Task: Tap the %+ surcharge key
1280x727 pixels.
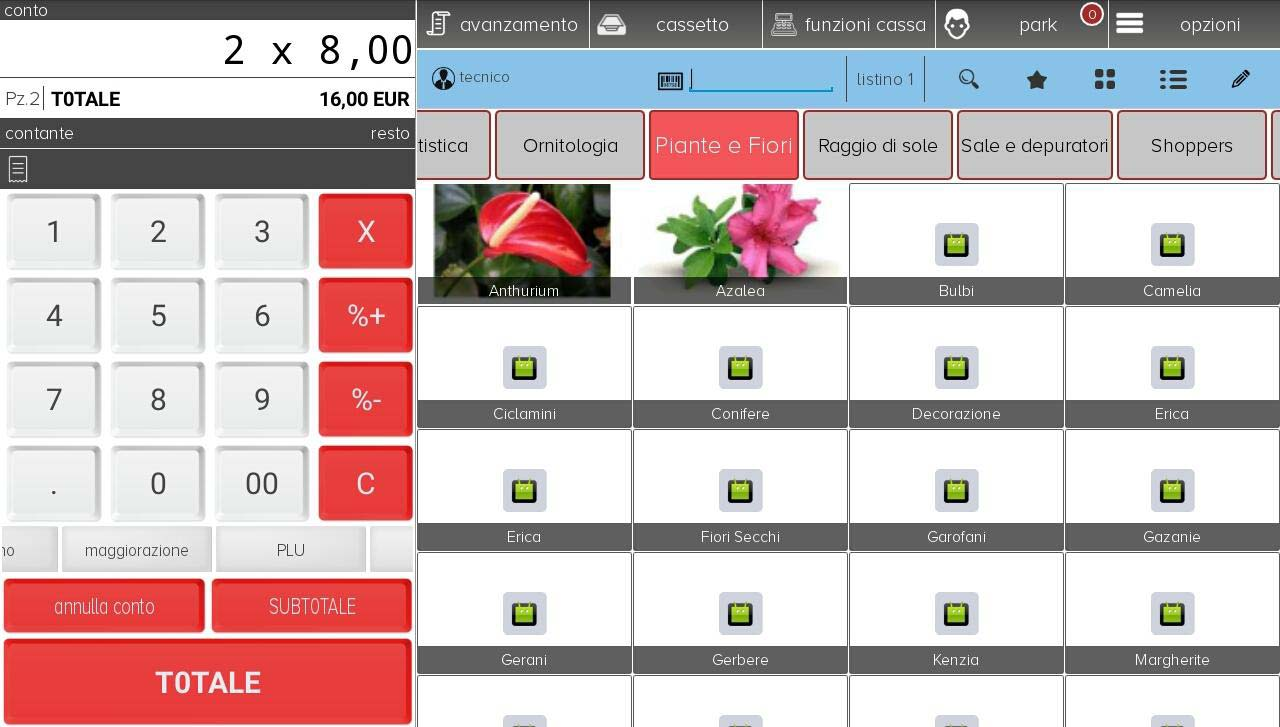Action: pos(365,315)
